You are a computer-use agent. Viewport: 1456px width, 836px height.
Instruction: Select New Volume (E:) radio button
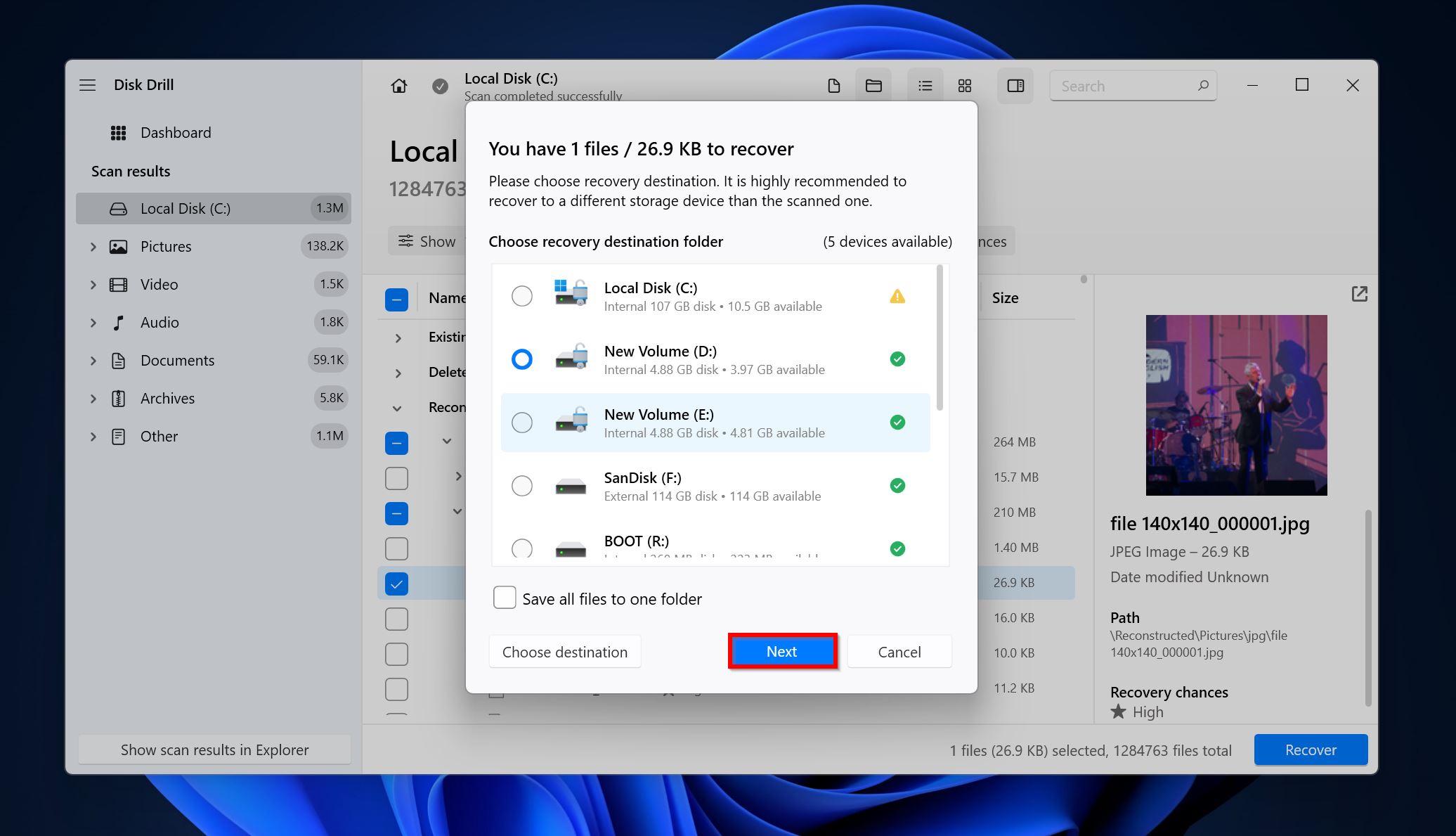click(522, 423)
